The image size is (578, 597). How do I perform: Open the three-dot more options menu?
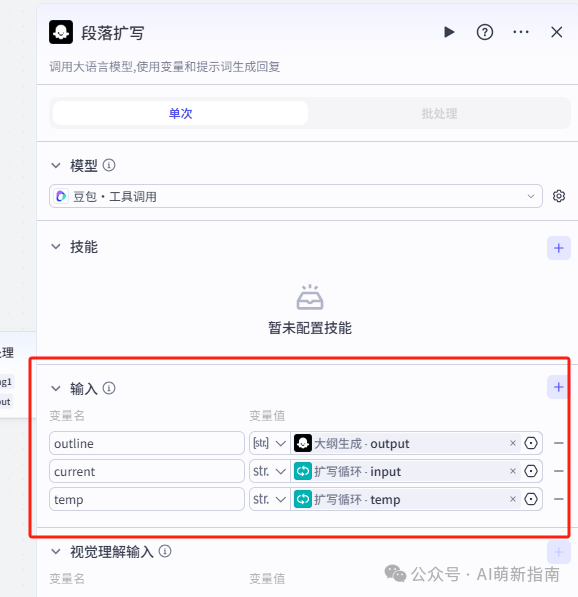[521, 32]
